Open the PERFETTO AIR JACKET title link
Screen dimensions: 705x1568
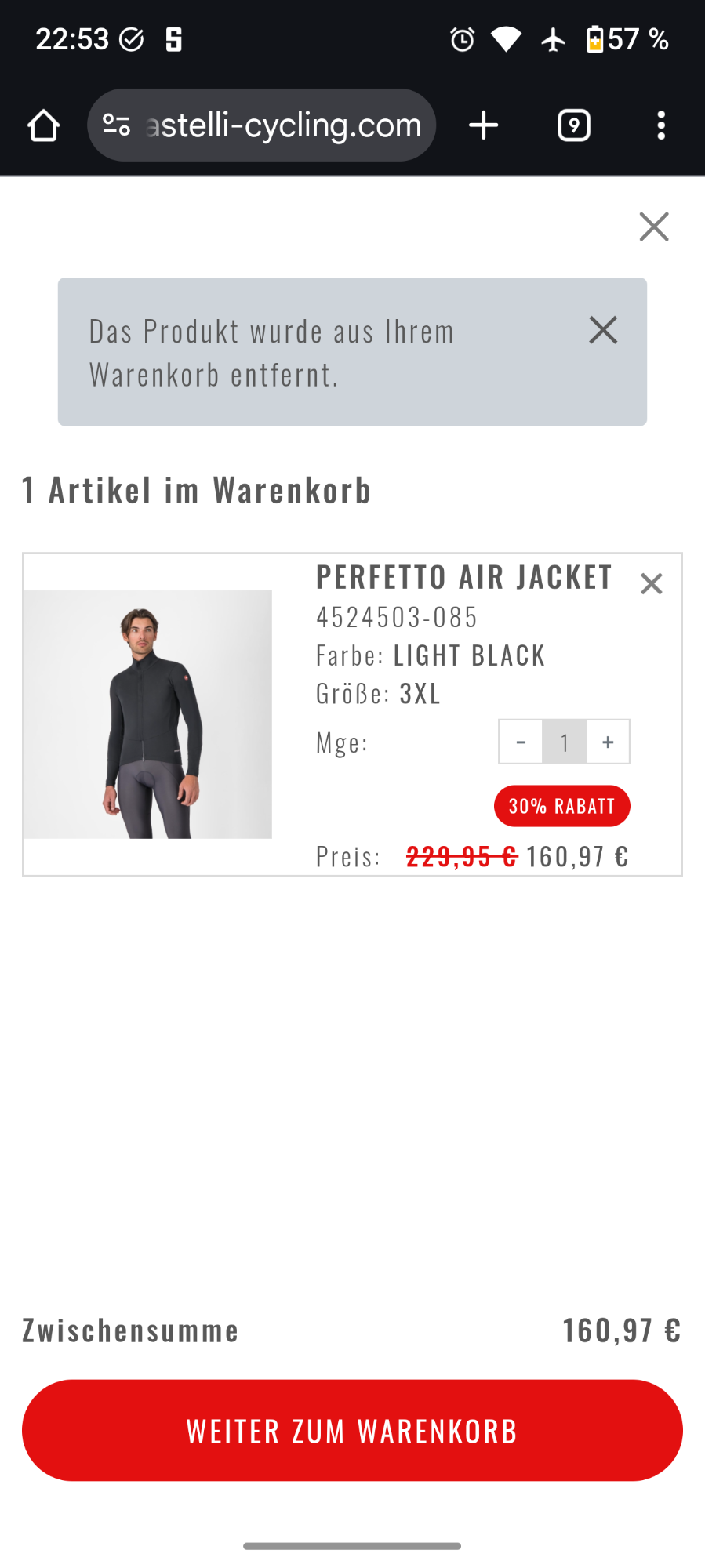[463, 577]
